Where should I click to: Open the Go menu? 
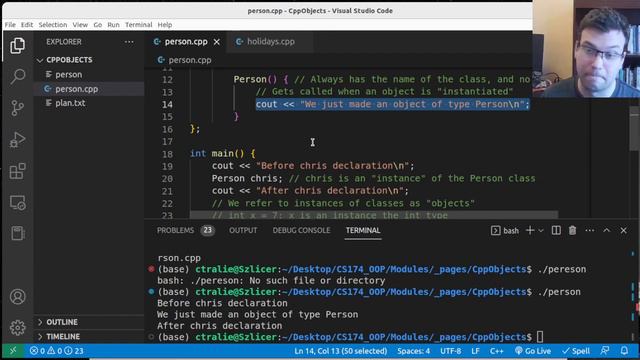click(x=98, y=25)
